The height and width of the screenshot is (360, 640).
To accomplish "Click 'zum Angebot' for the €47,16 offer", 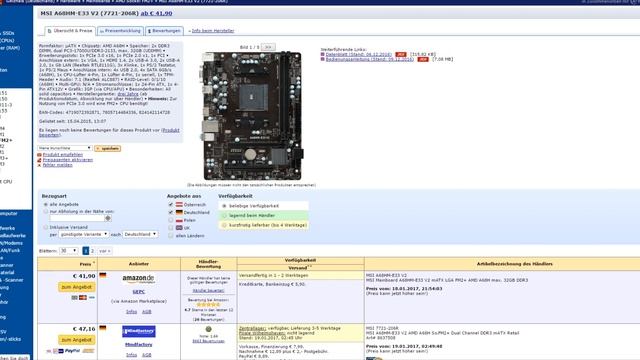I will click(77, 340).
